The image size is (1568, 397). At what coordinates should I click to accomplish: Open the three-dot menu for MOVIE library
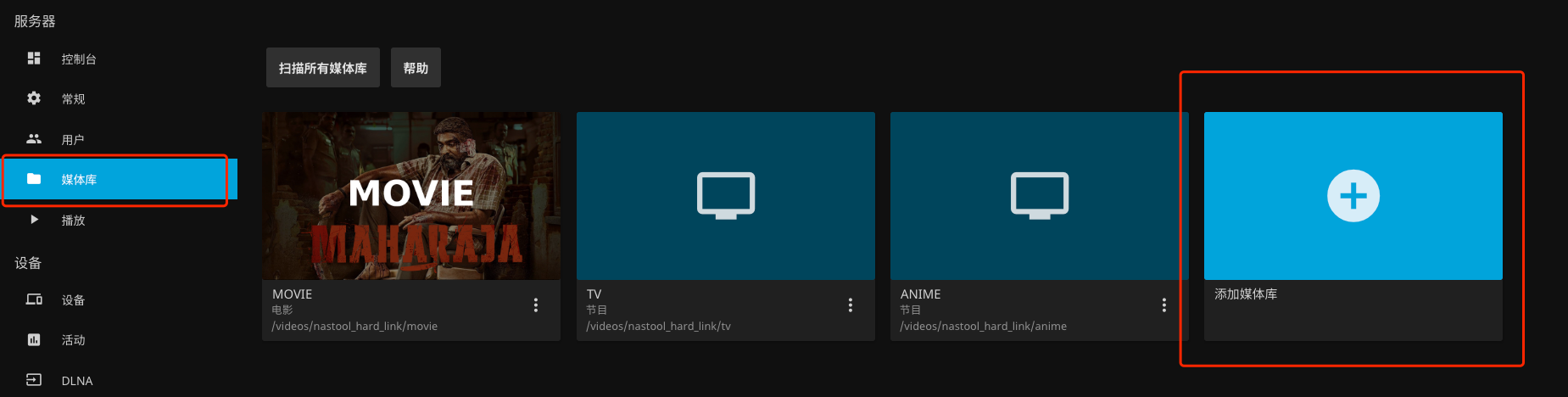(535, 305)
